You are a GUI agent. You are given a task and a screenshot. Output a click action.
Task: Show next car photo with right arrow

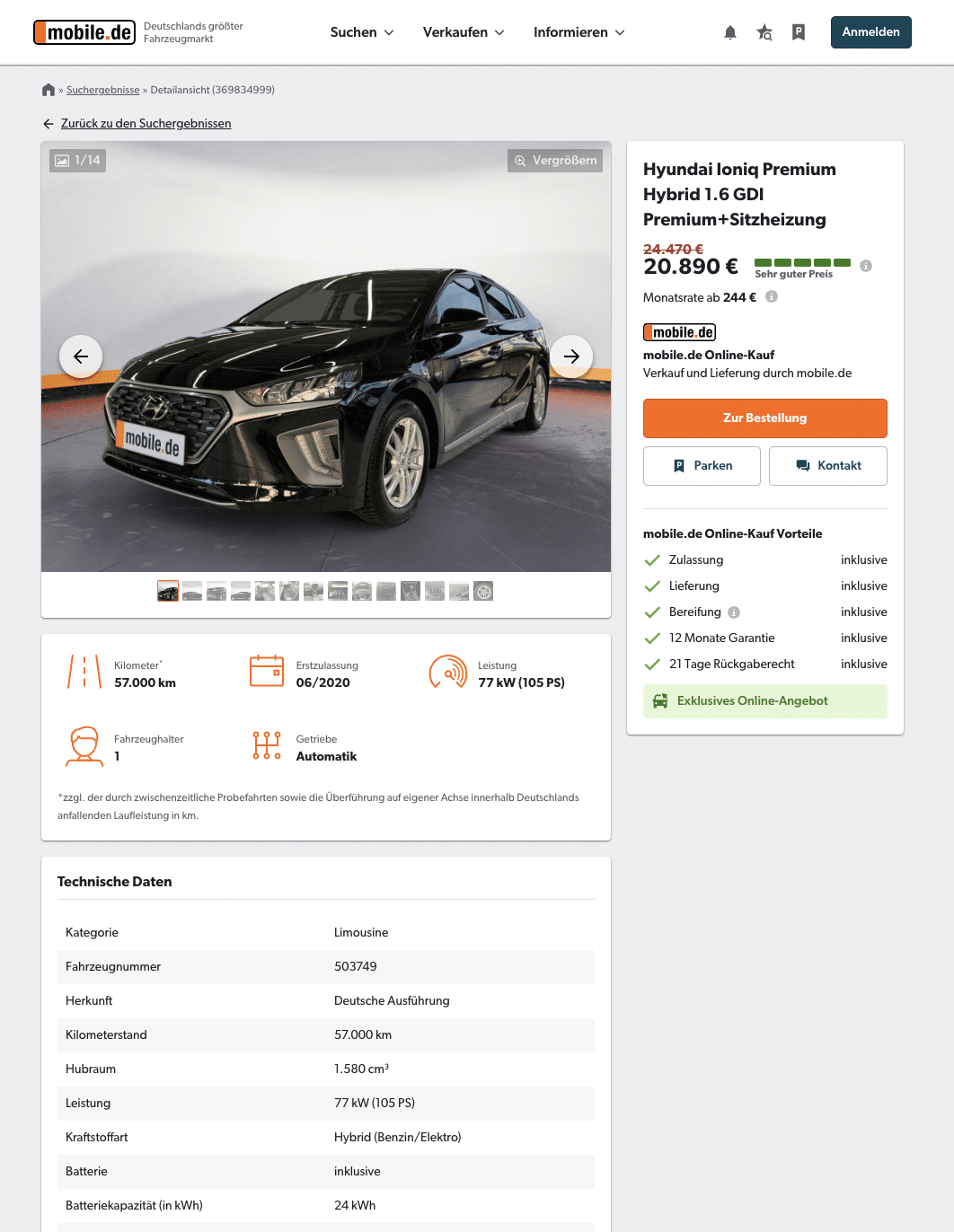[x=571, y=356]
